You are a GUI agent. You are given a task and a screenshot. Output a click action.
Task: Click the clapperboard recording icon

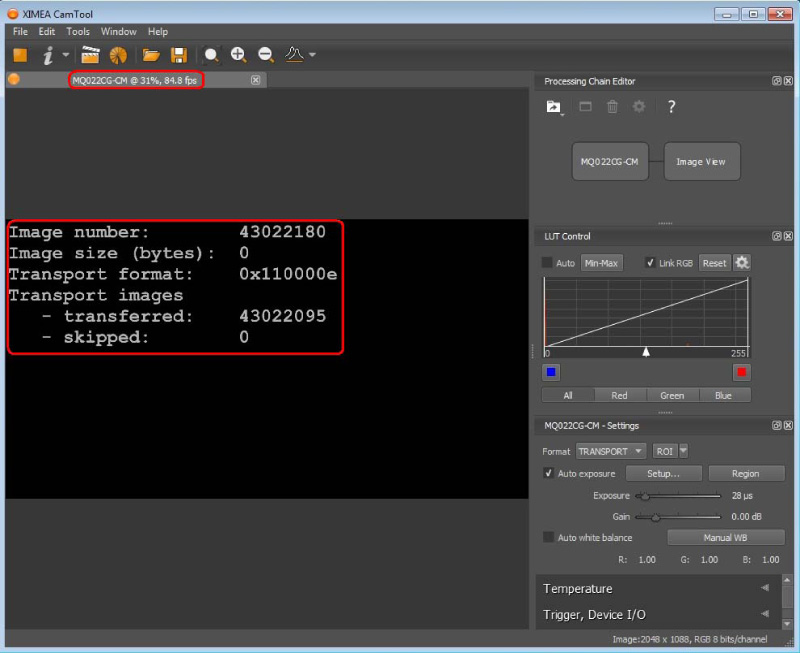(x=90, y=55)
